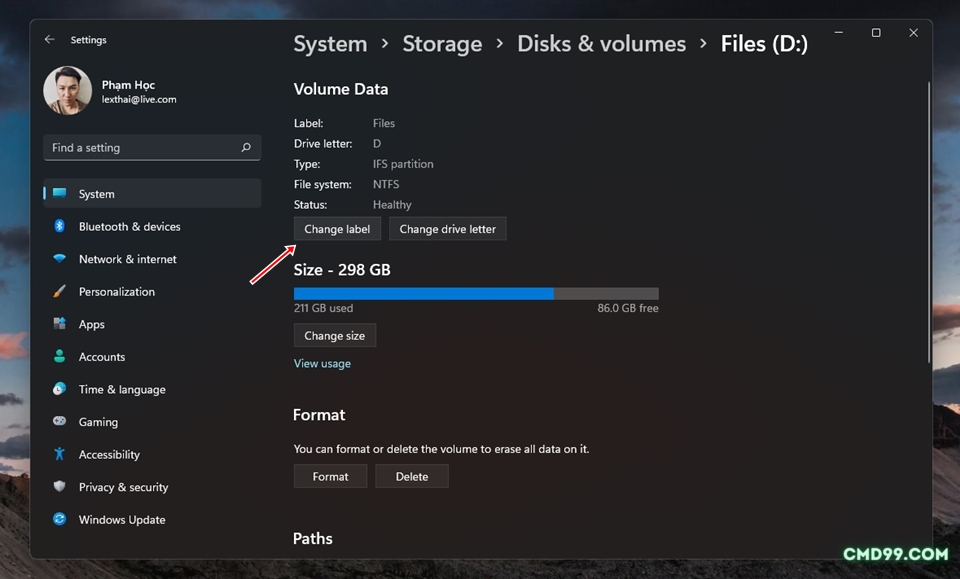Go to Storage in the breadcrumb
The width and height of the screenshot is (960, 579).
442,44
